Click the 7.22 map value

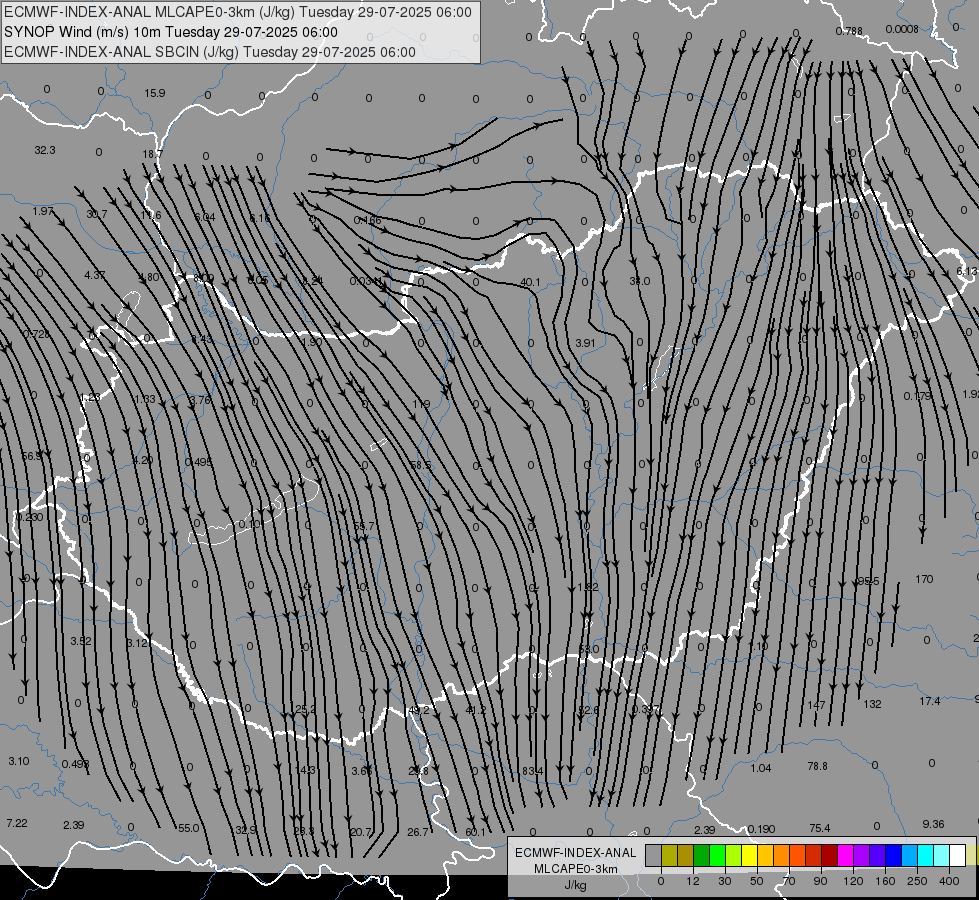17,823
